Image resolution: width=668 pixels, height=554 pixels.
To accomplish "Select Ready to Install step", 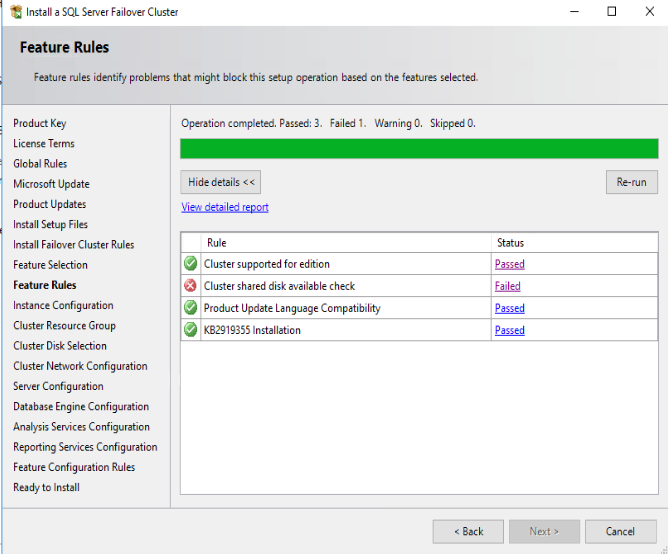I will 46,488.
